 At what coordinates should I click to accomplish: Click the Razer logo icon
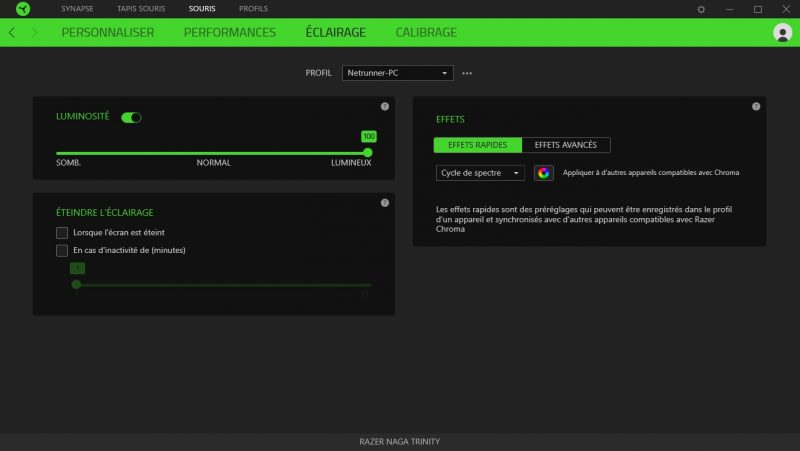tap(23, 9)
